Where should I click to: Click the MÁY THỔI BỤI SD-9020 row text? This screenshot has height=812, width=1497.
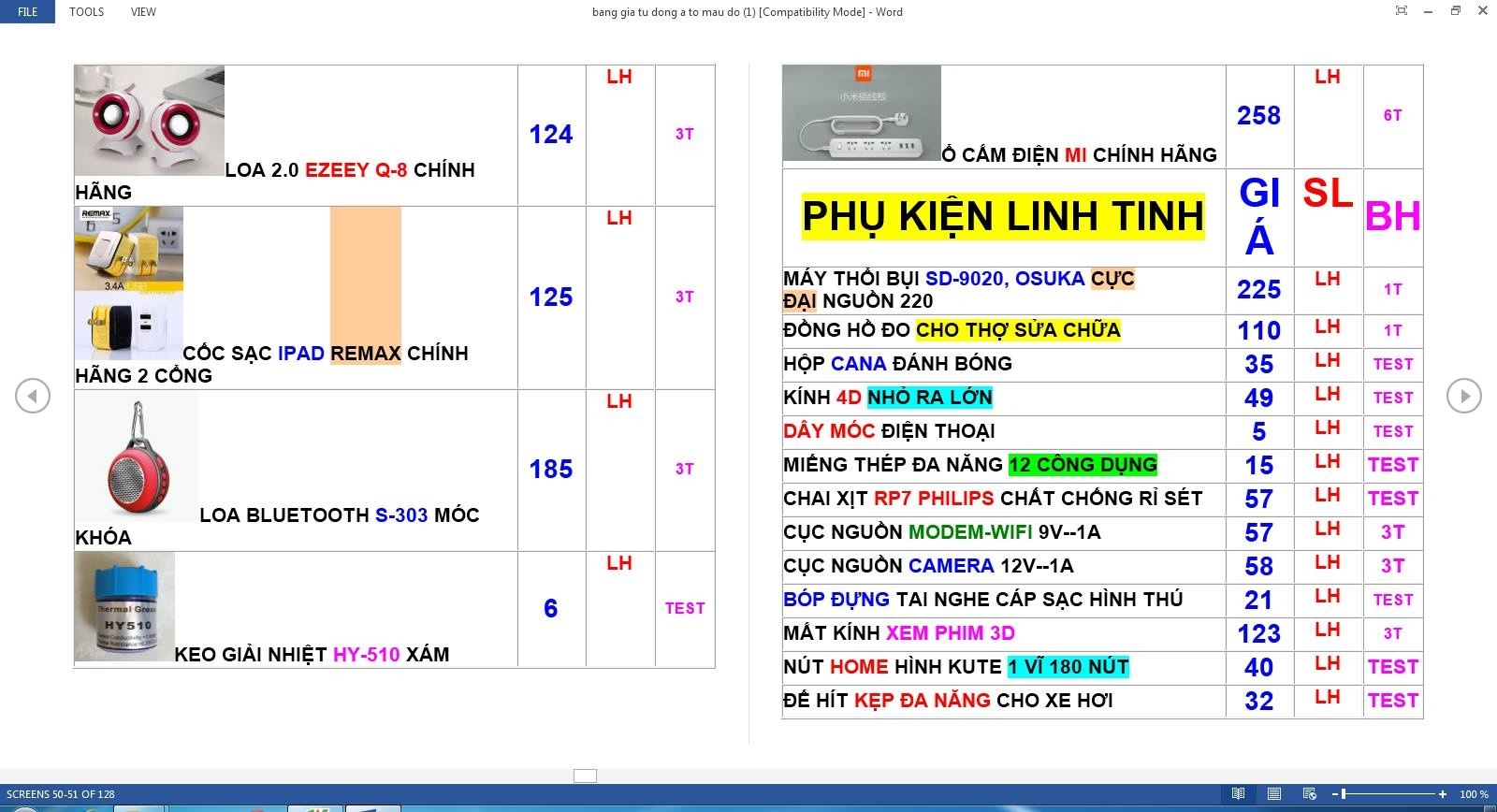[x=959, y=290]
